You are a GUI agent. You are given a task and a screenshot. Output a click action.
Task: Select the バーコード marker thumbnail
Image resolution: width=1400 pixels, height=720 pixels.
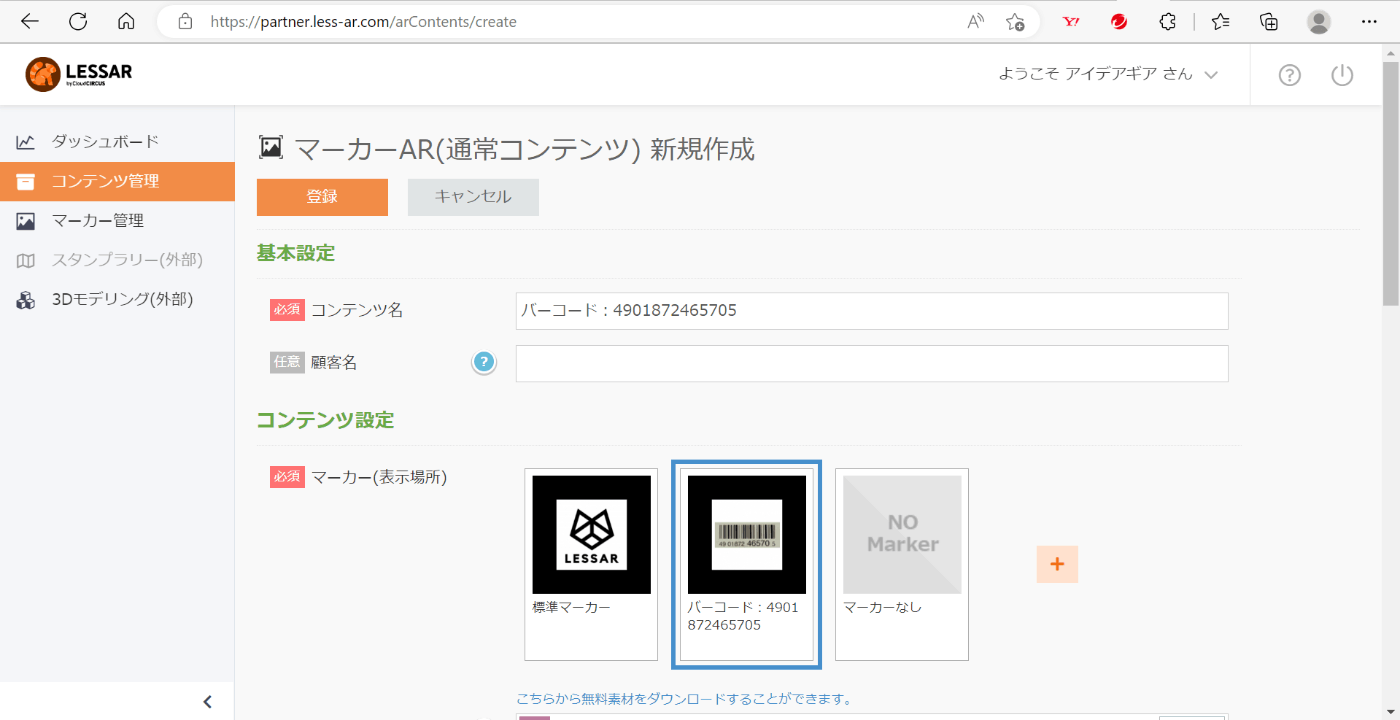[x=747, y=564]
